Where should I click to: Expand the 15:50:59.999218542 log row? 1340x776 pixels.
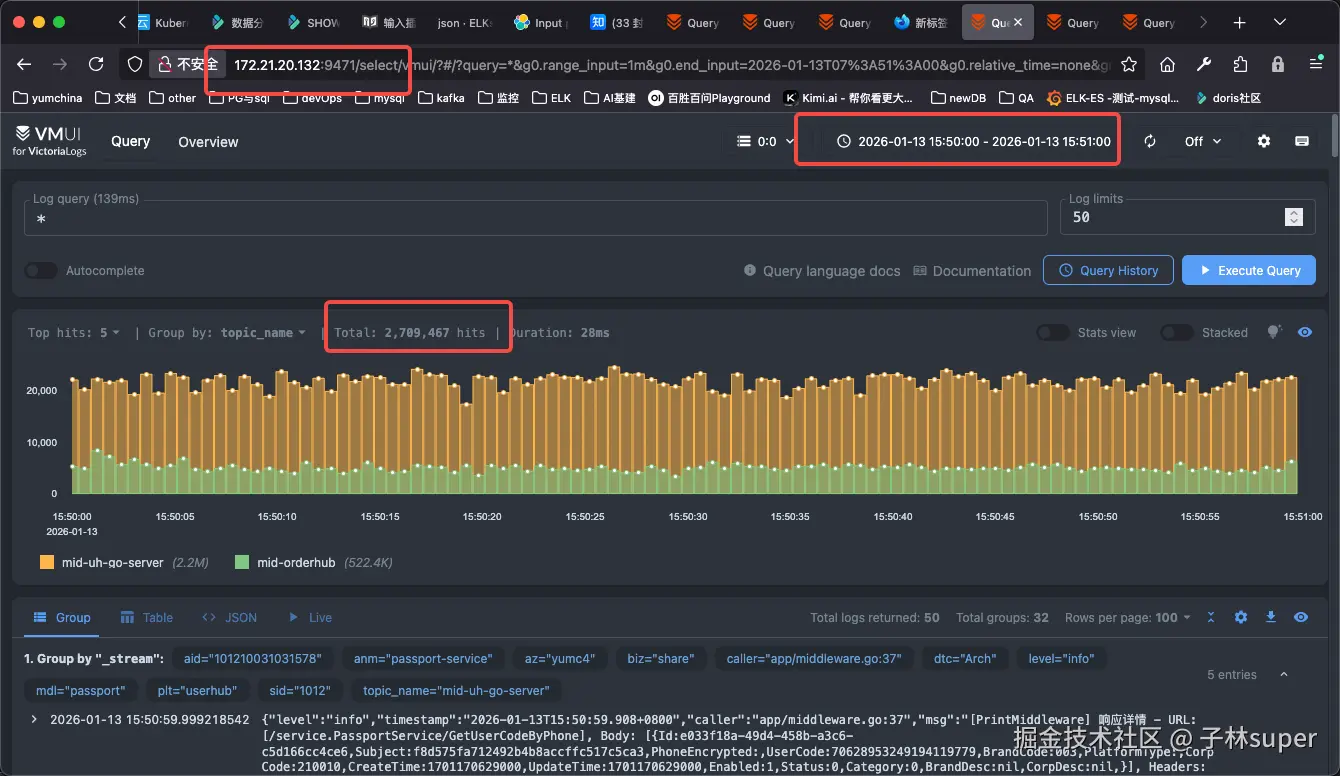(33, 719)
